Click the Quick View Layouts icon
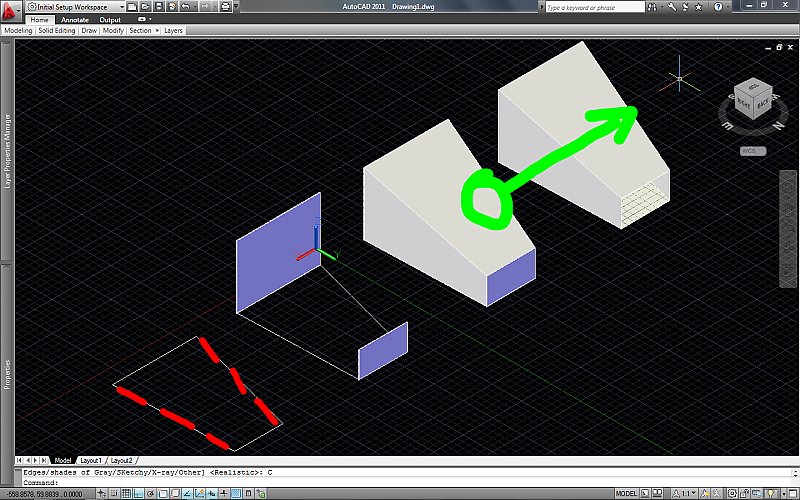The width and height of the screenshot is (800, 500). click(x=645, y=493)
